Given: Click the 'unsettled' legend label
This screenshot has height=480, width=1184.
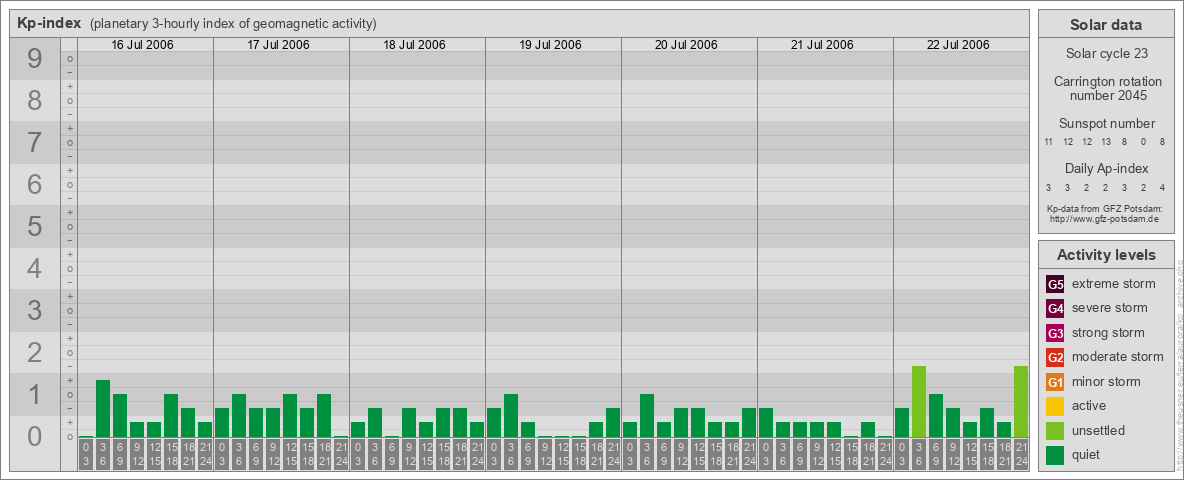Looking at the screenshot, I should 1099,430.
